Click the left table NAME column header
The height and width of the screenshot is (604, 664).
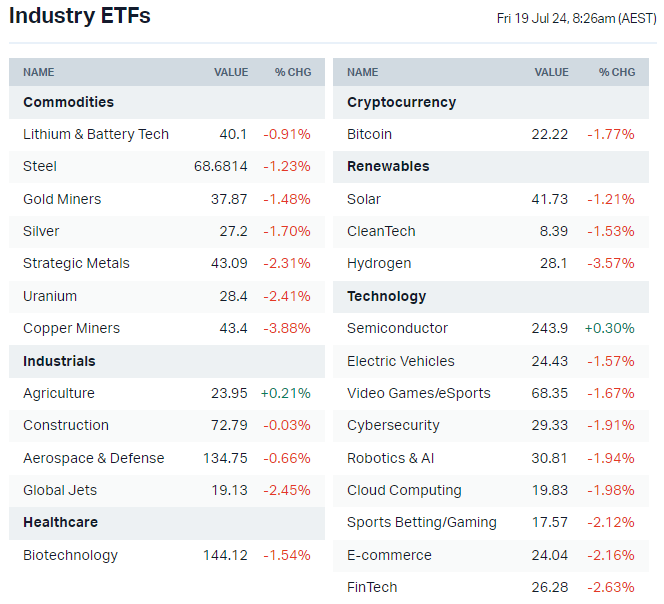click(39, 72)
